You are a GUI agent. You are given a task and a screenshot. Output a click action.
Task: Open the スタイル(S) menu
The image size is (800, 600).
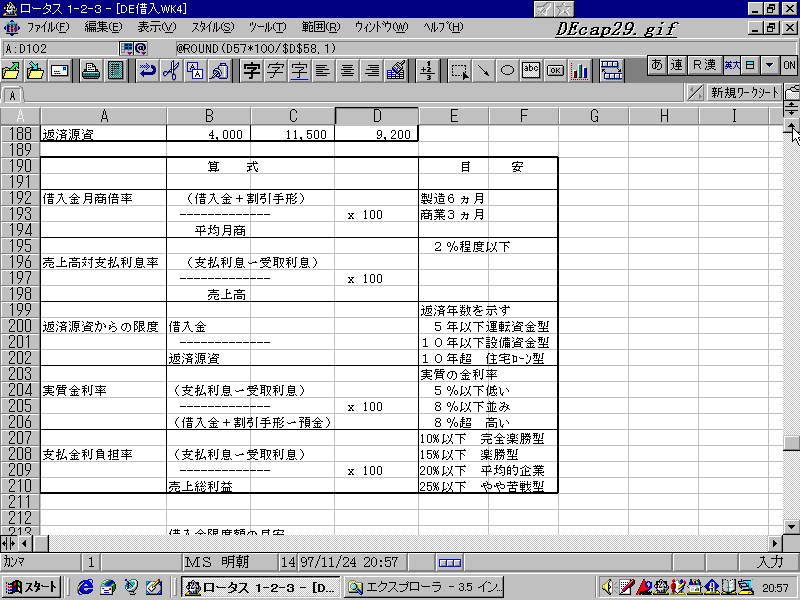212,26
